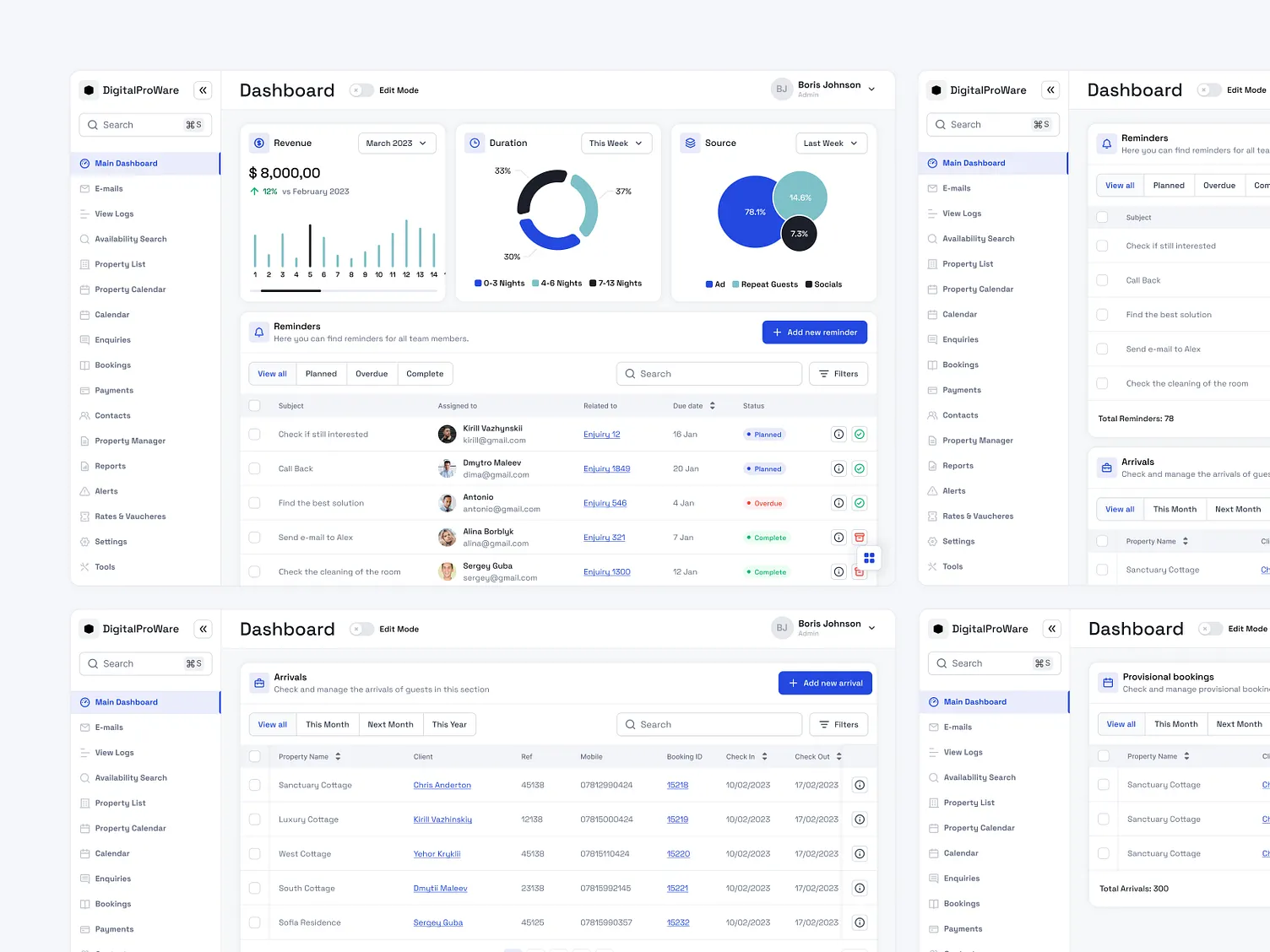
Task: Click the Filters icon in the Reminders section
Action: (838, 373)
